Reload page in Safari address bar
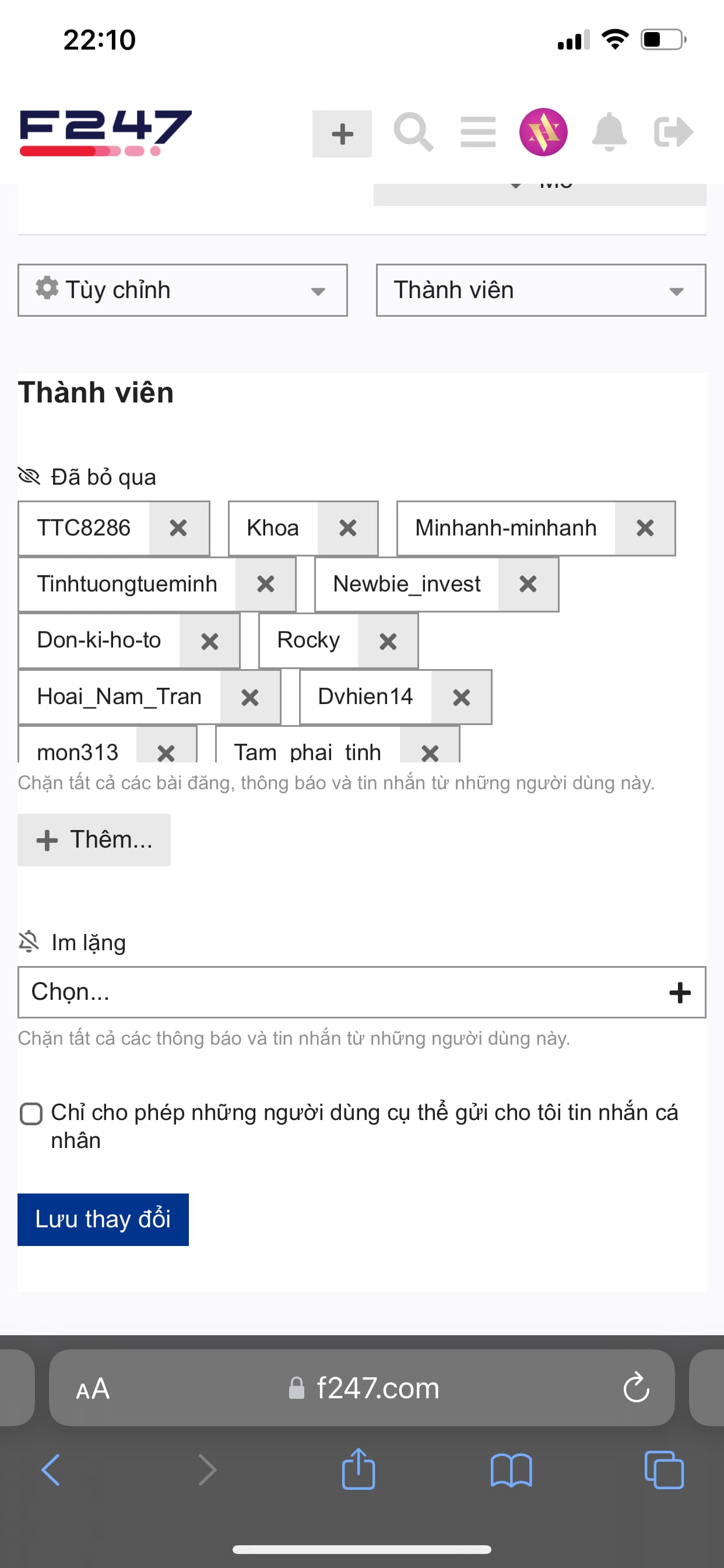 point(637,1388)
